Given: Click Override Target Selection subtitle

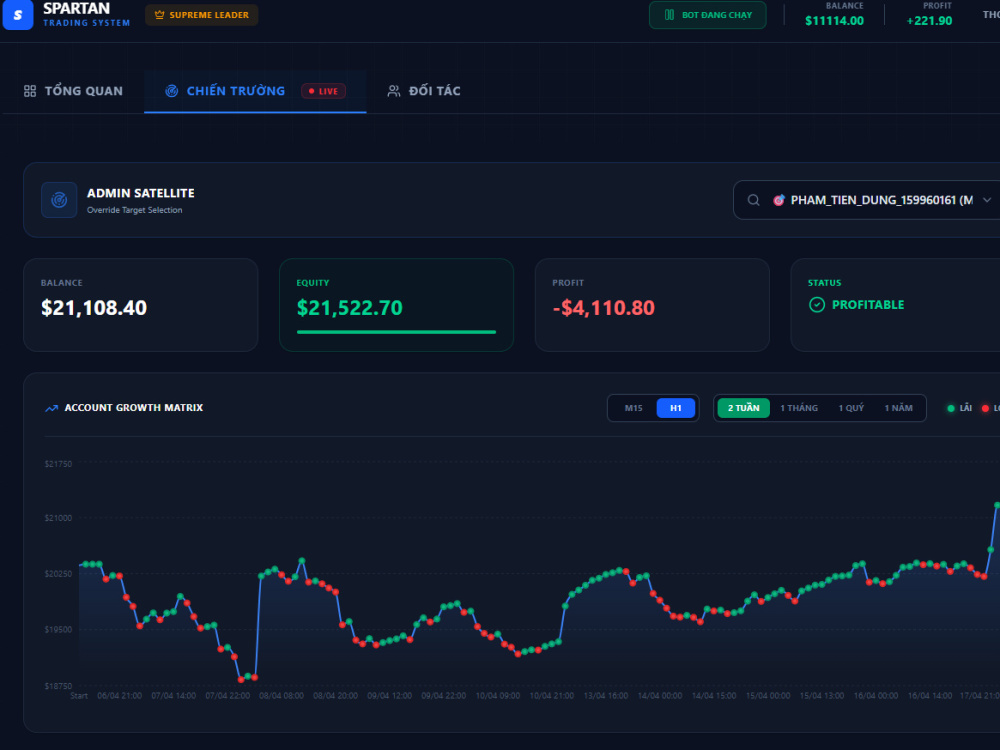Looking at the screenshot, I should pyautogui.click(x=135, y=210).
